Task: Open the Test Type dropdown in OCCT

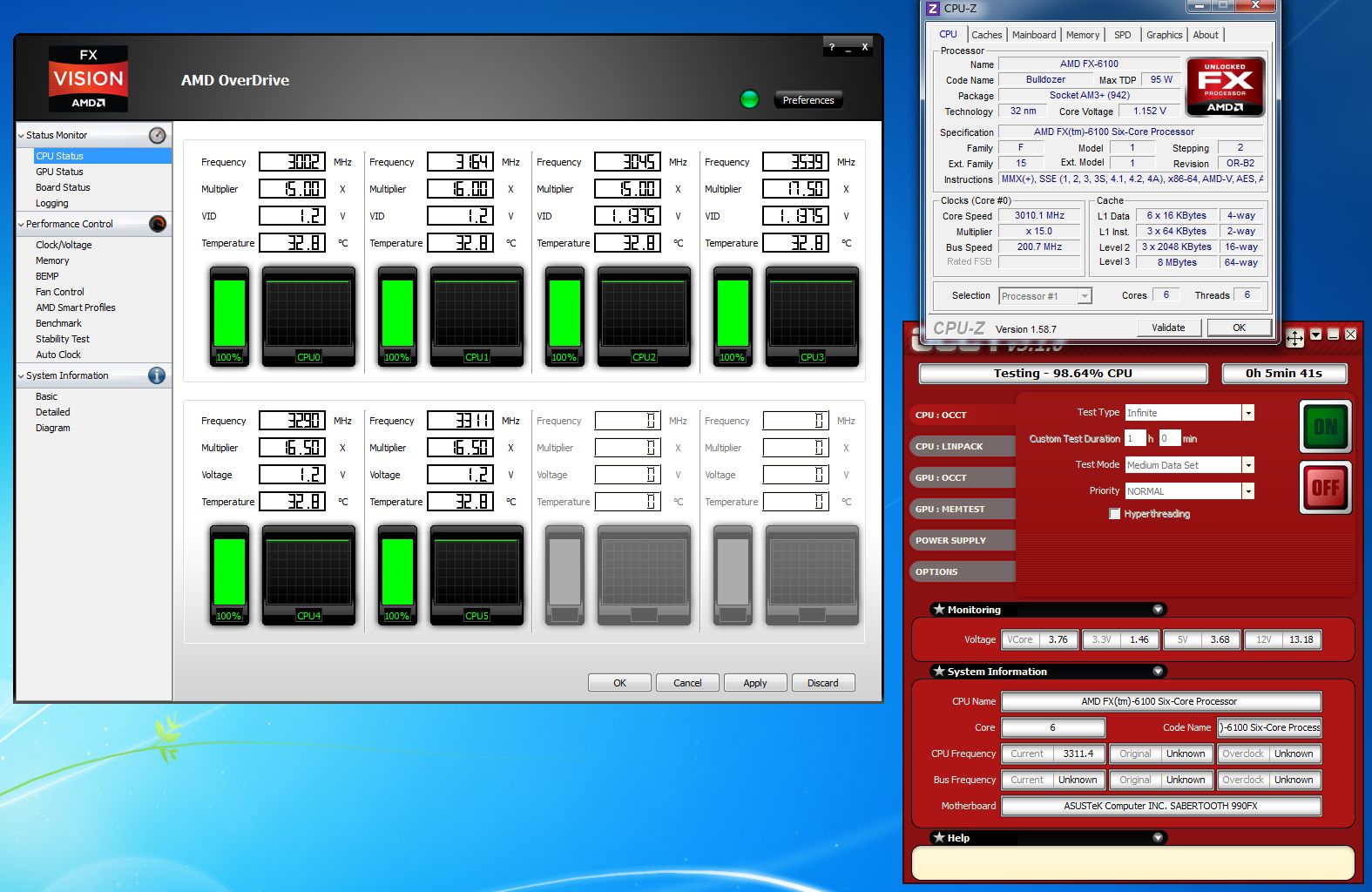Action: point(1247,413)
